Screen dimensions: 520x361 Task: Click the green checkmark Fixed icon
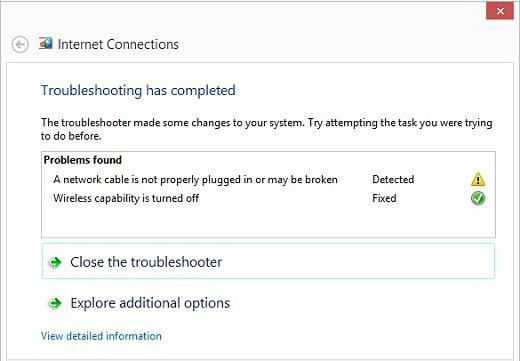(x=478, y=198)
